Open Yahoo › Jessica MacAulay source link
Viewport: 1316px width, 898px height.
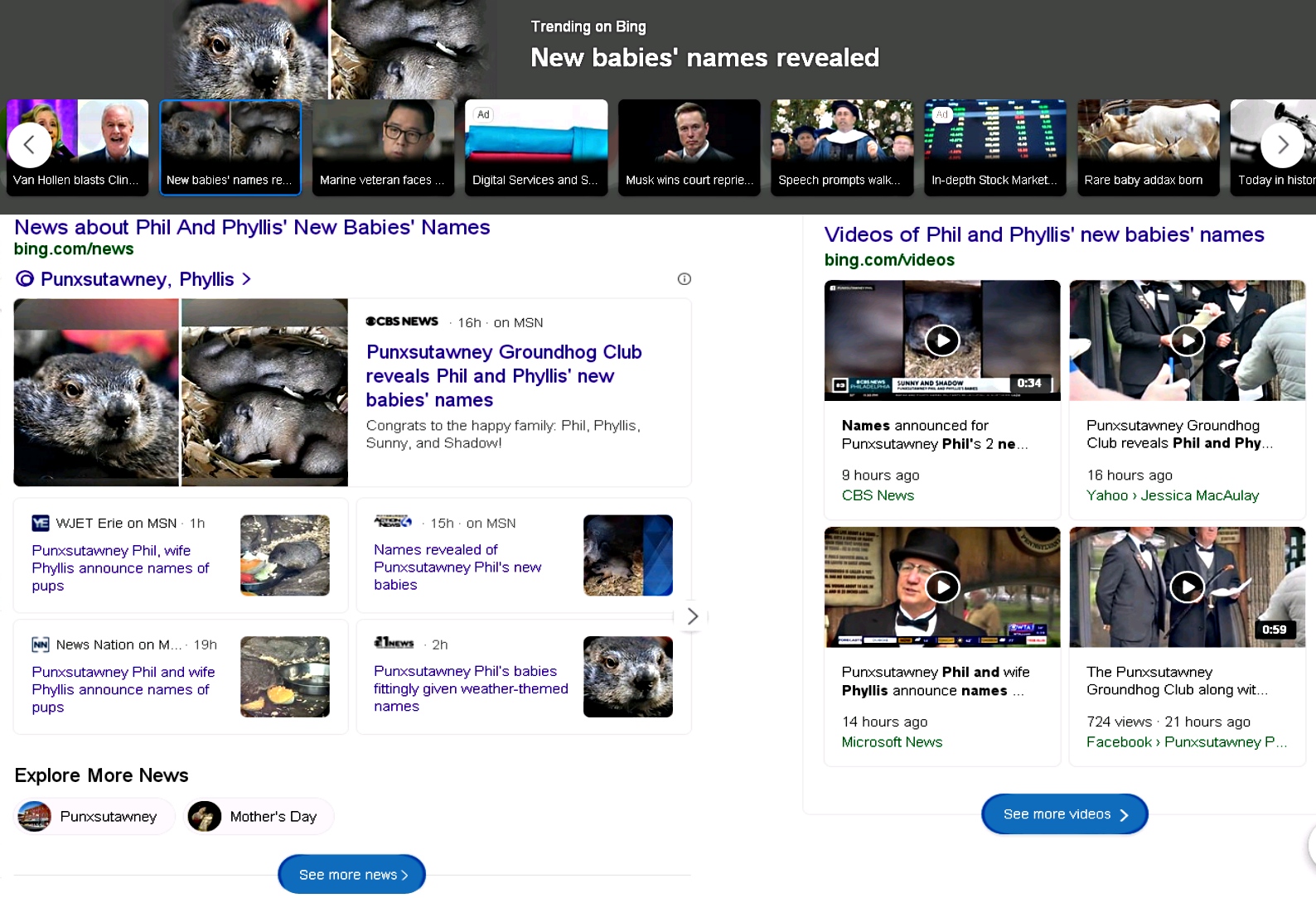[x=1173, y=495]
